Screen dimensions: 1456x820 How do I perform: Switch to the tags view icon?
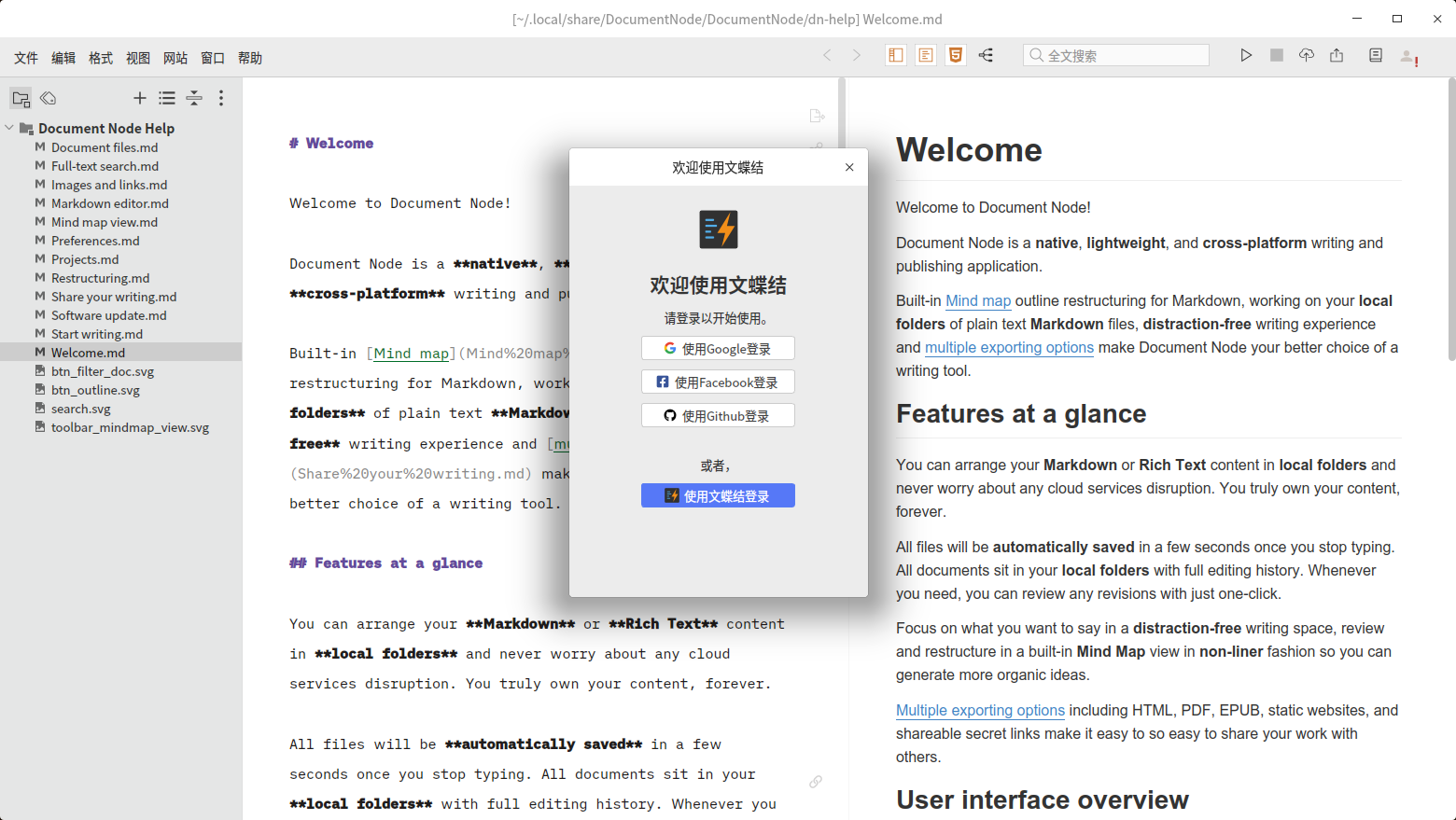point(49,98)
